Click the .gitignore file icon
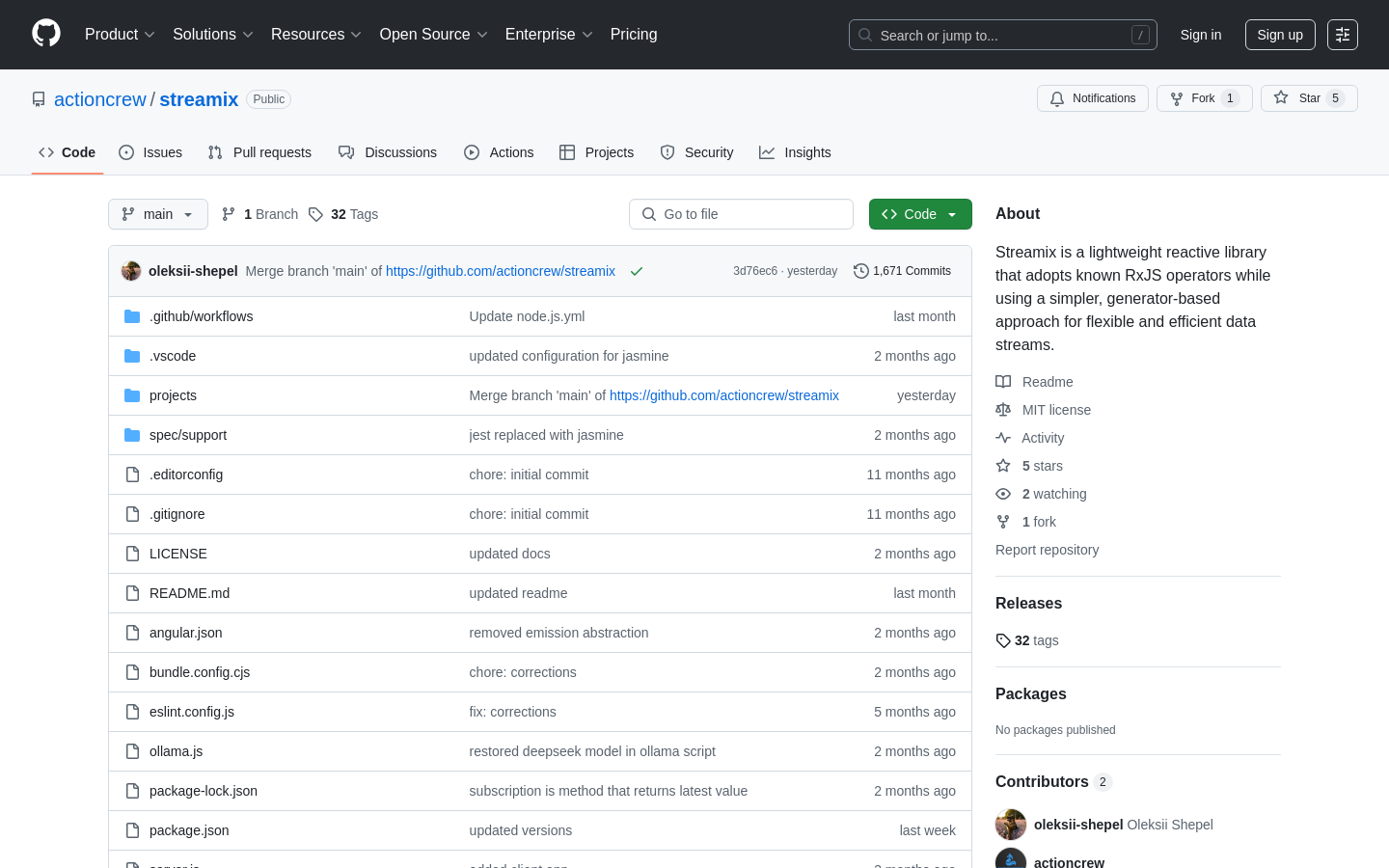This screenshot has width=1389, height=868. click(132, 514)
